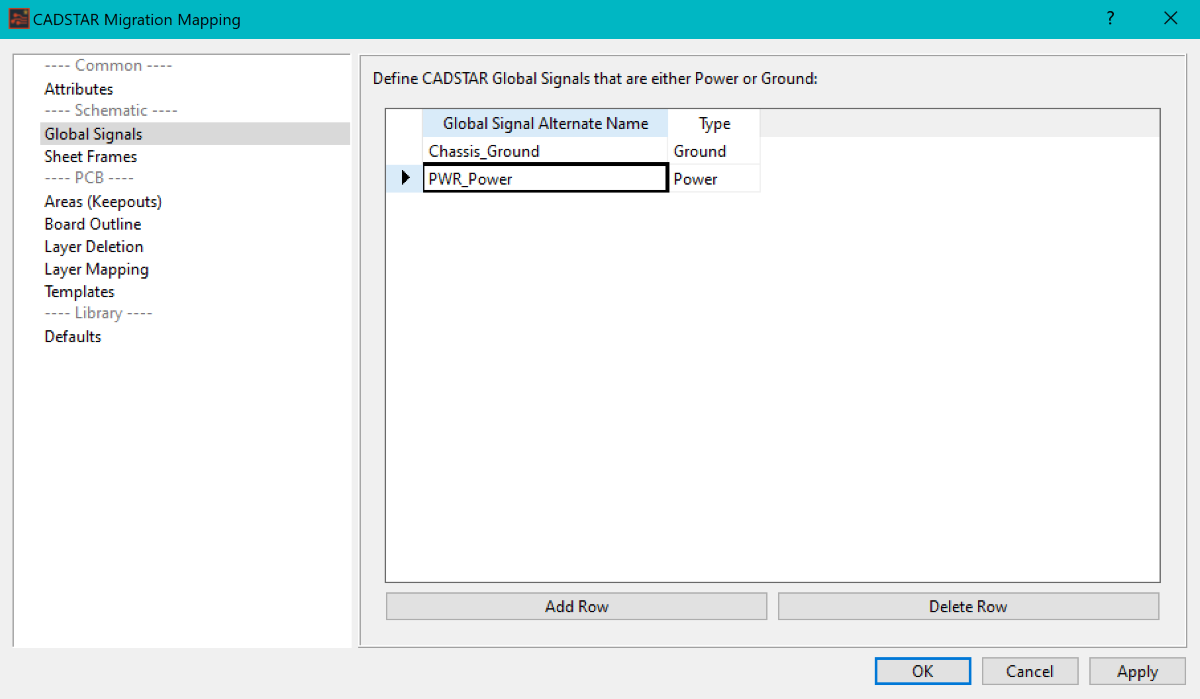The image size is (1200, 699).
Task: Open Layer Deletion settings
Action: click(94, 246)
